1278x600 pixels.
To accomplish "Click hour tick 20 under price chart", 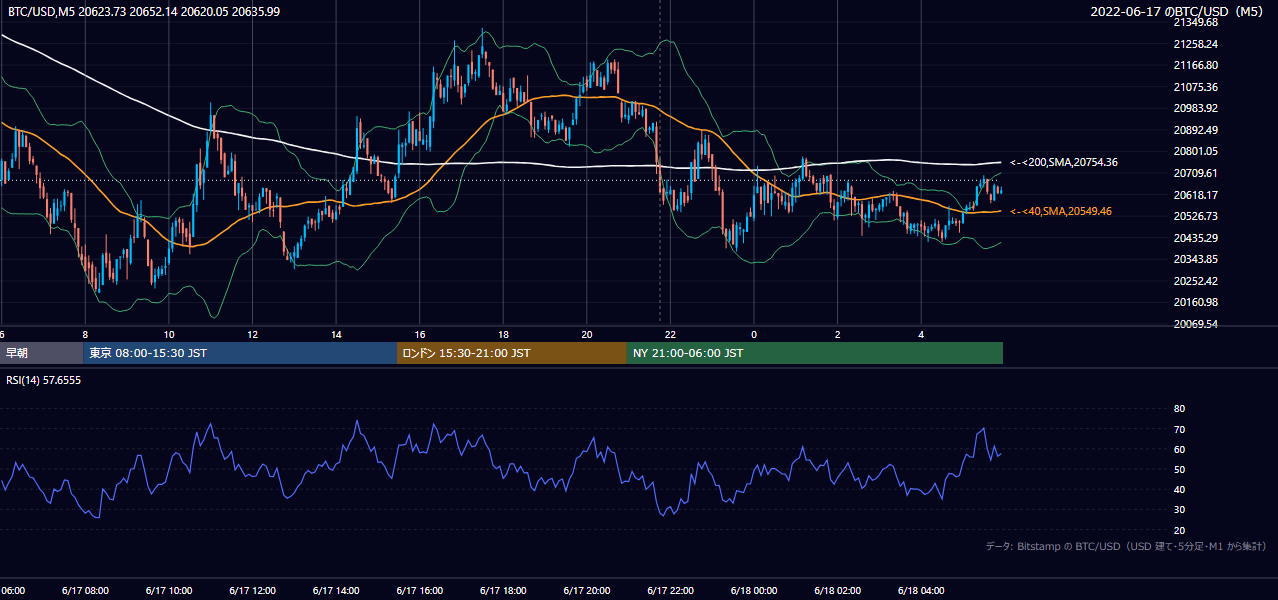I will point(587,334).
